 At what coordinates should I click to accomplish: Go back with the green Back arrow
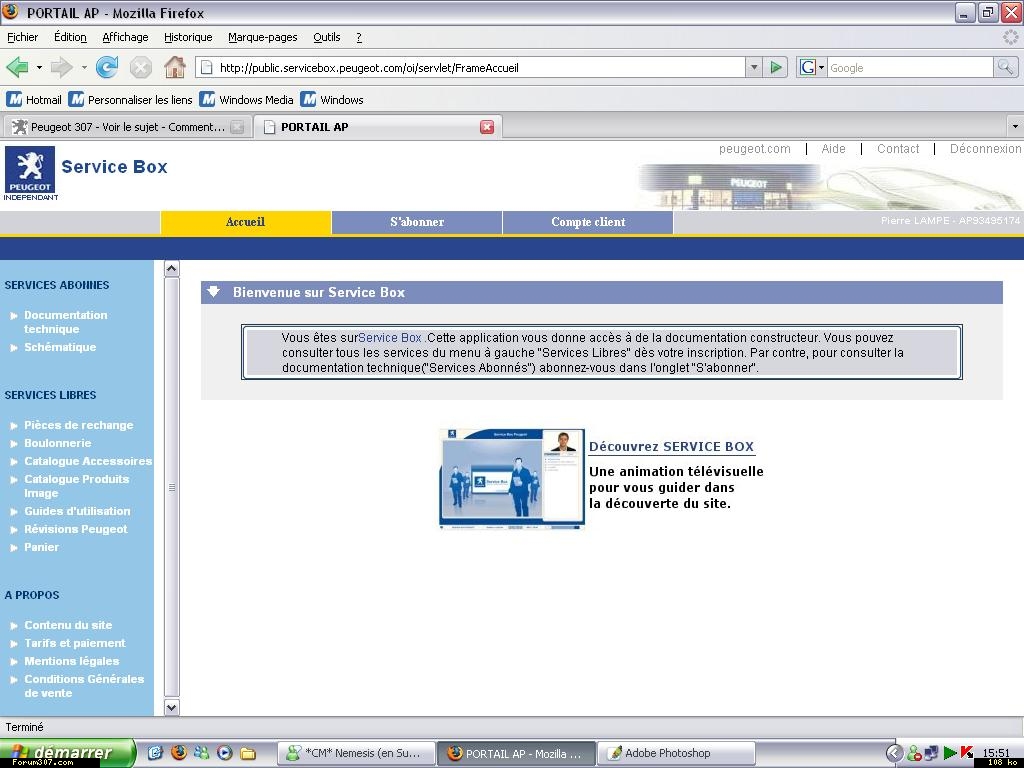tap(17, 67)
